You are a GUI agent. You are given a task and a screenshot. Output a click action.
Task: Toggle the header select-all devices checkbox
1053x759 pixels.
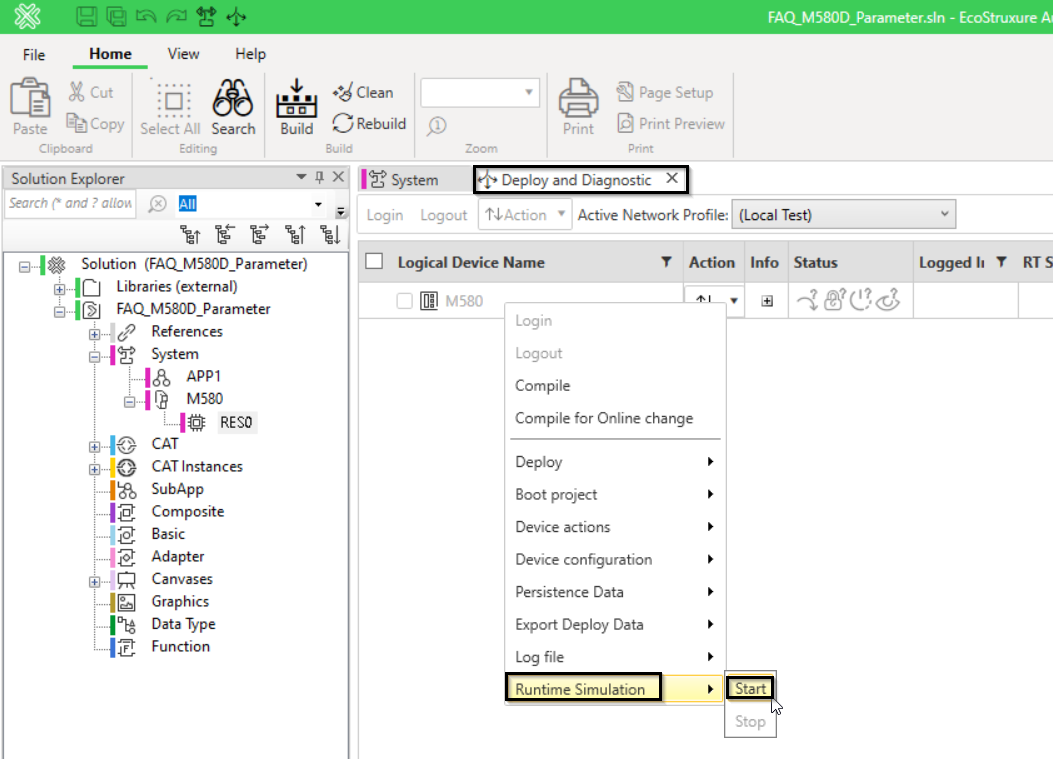pos(374,261)
